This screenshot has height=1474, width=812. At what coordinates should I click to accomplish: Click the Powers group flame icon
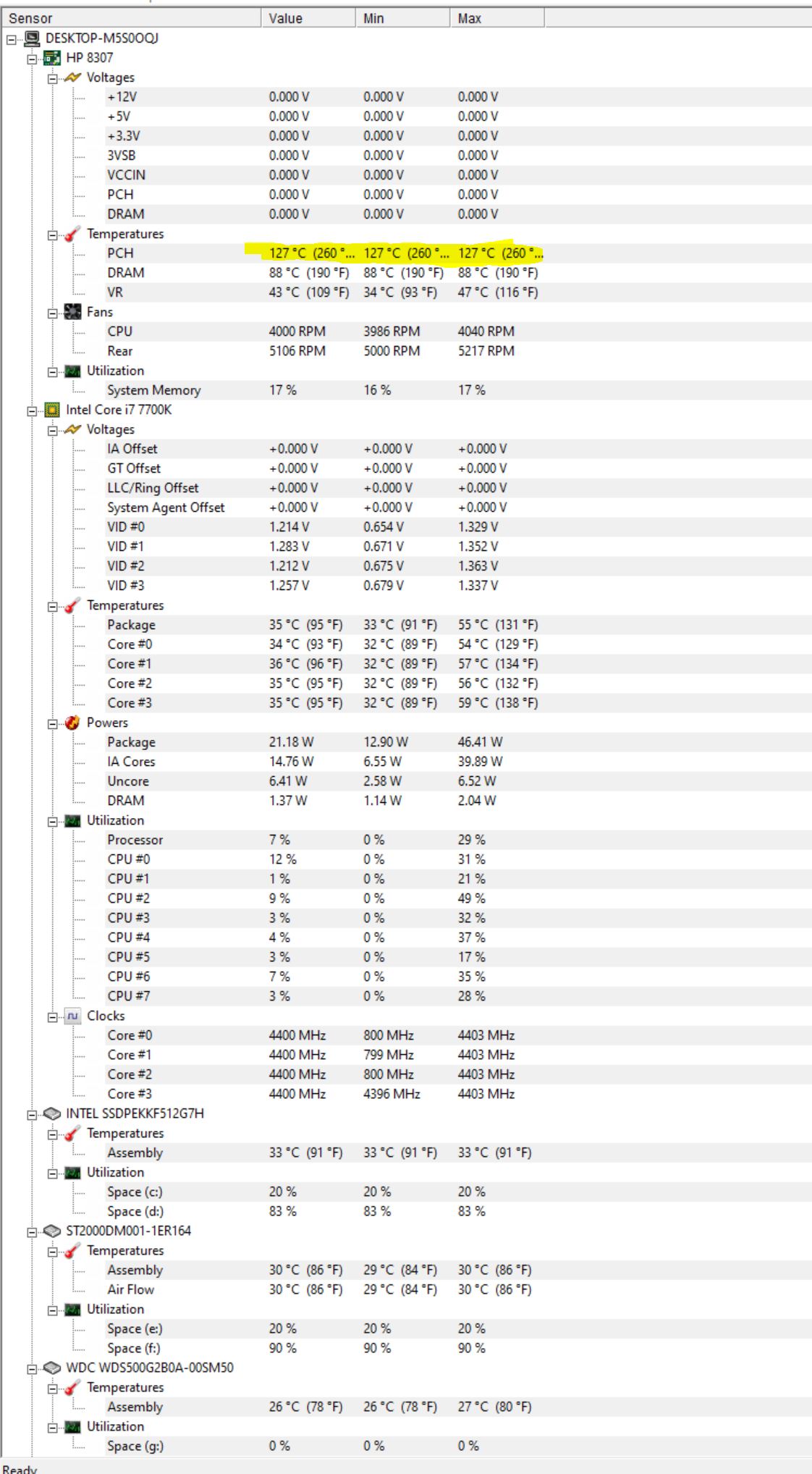(x=72, y=723)
